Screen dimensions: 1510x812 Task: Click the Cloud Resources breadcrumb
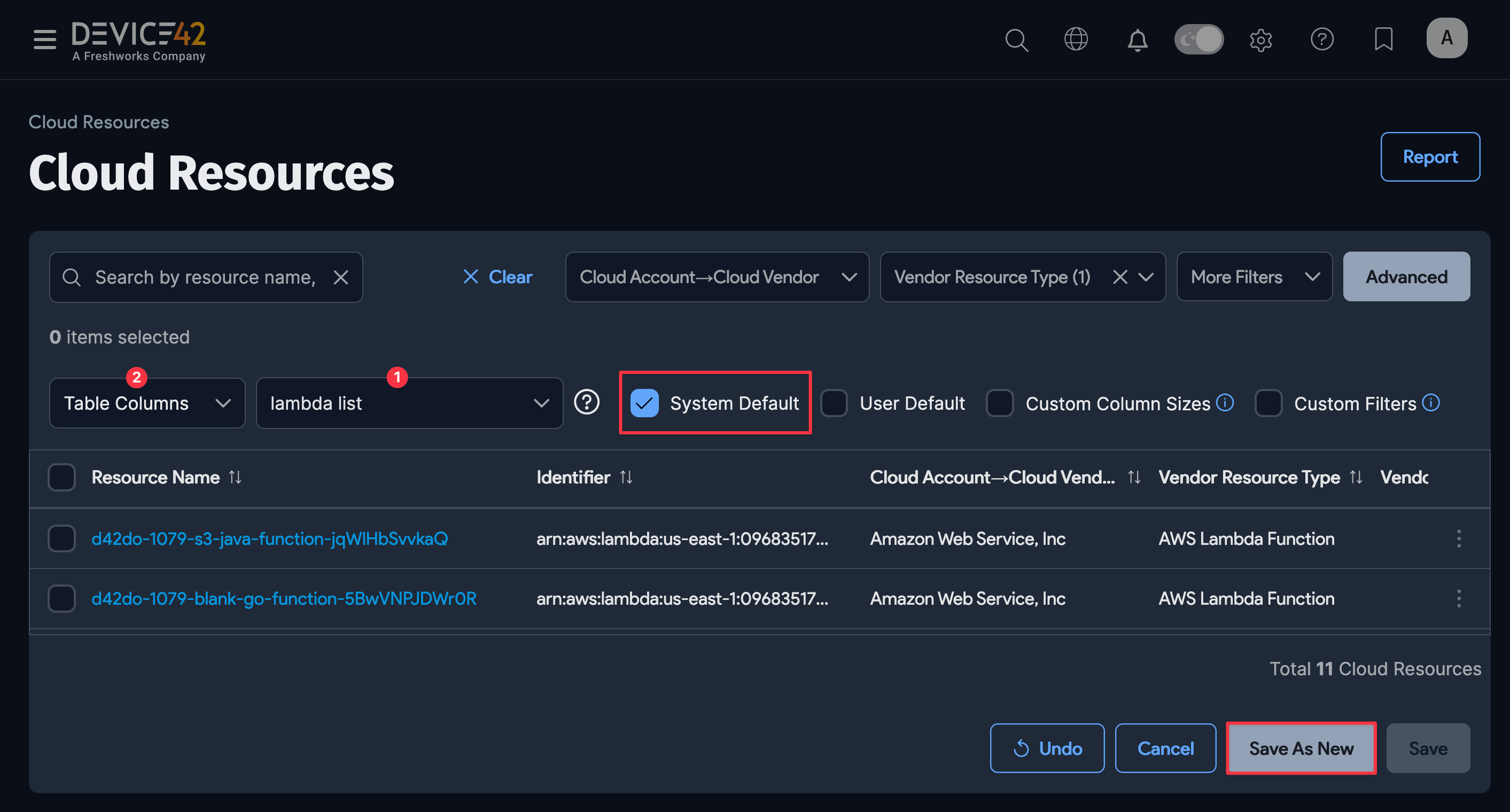click(x=98, y=122)
